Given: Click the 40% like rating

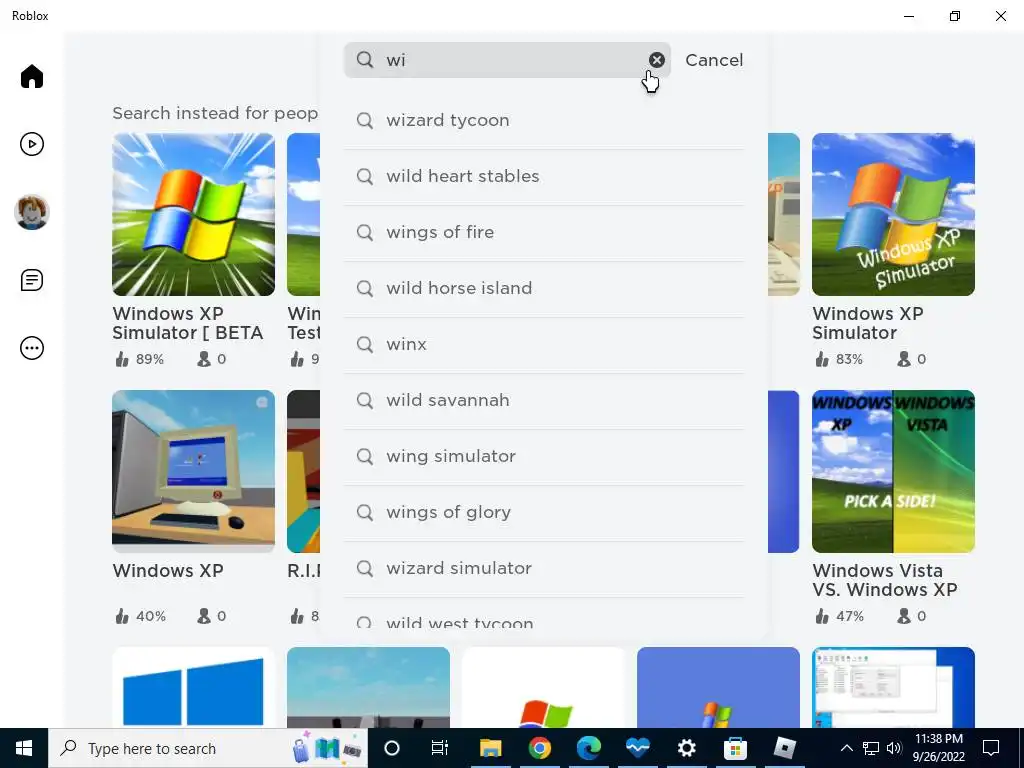Looking at the screenshot, I should (140, 616).
